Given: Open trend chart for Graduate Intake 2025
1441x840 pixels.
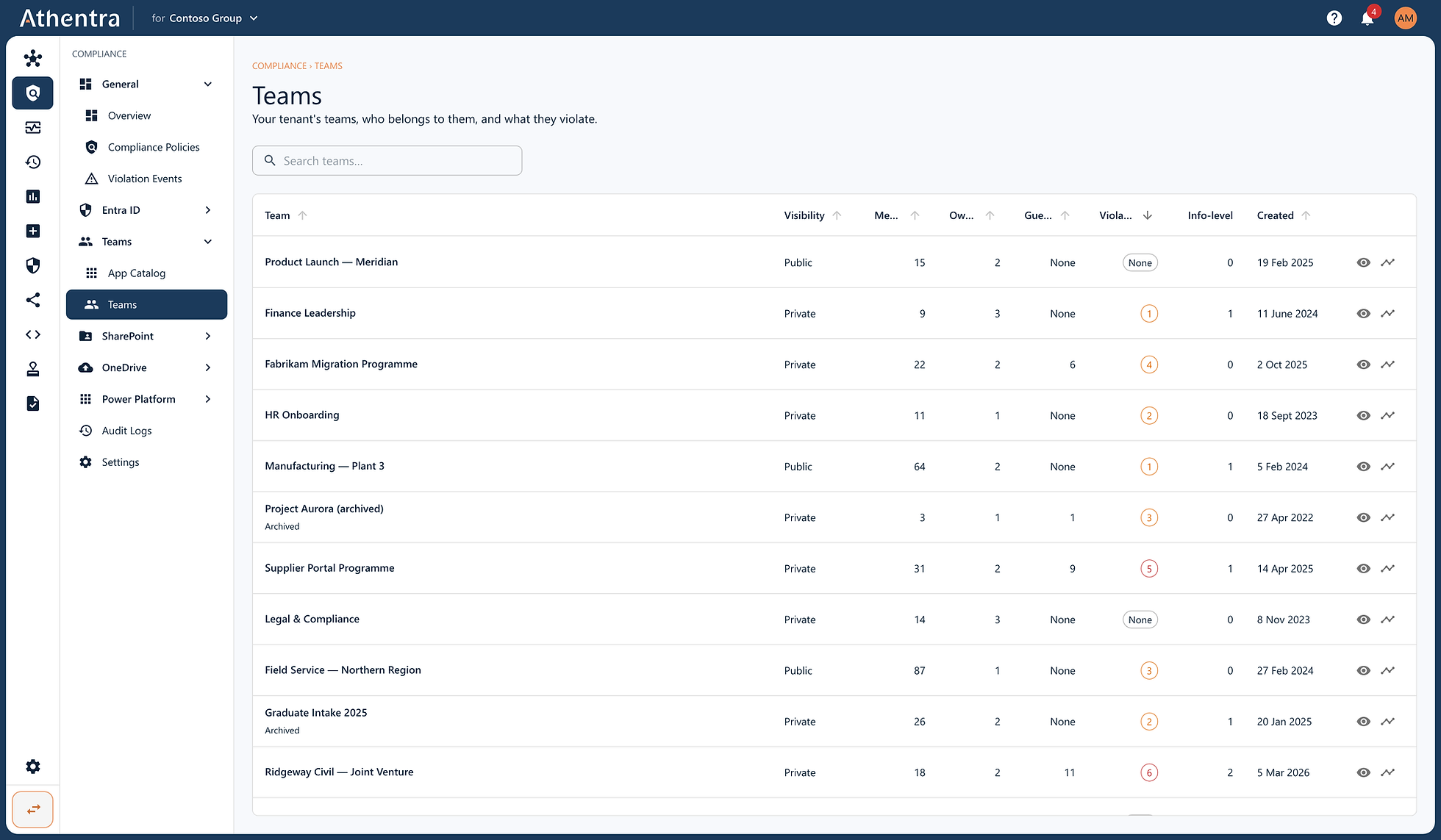Looking at the screenshot, I should click(x=1387, y=722).
